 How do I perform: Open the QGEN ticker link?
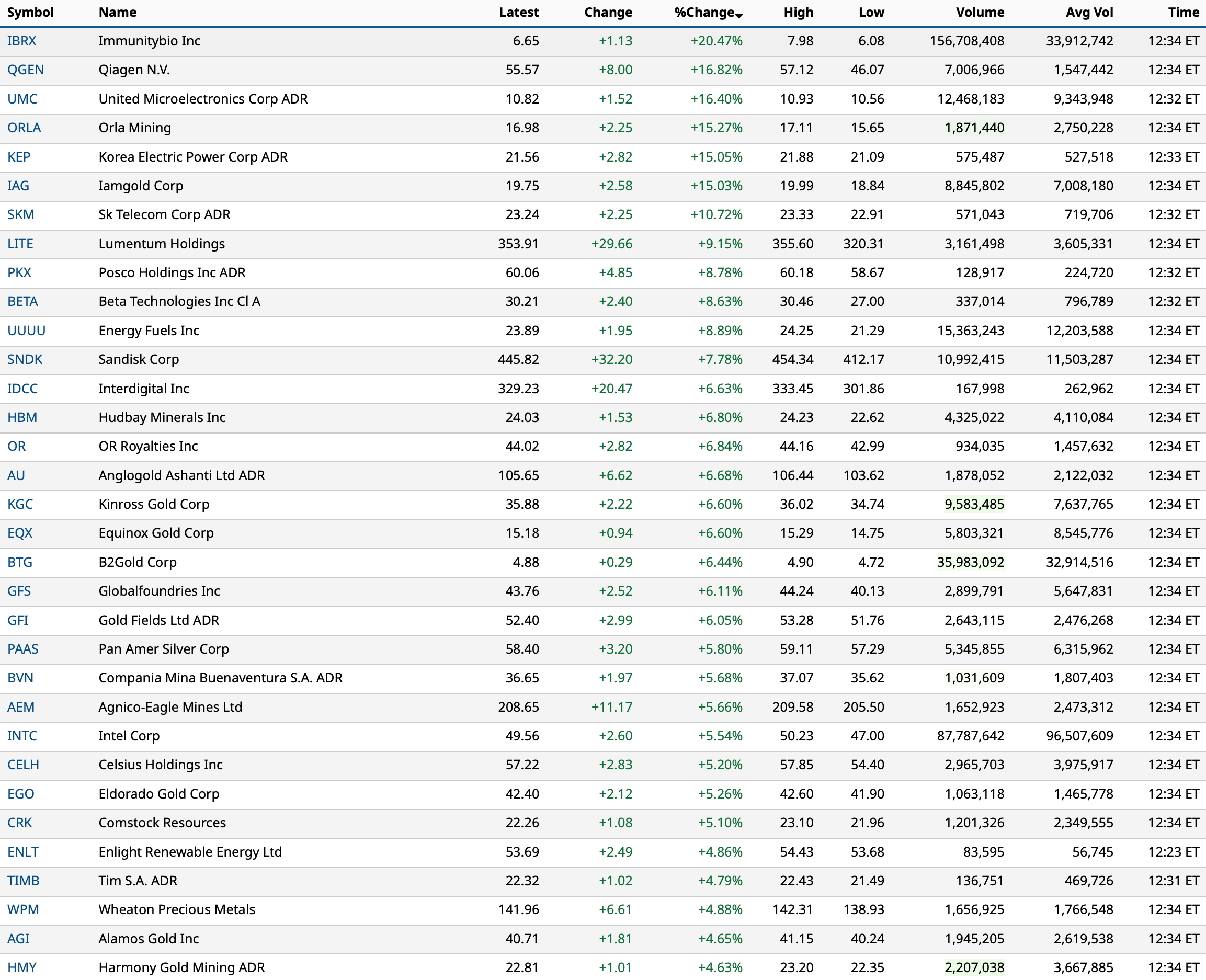coord(26,70)
